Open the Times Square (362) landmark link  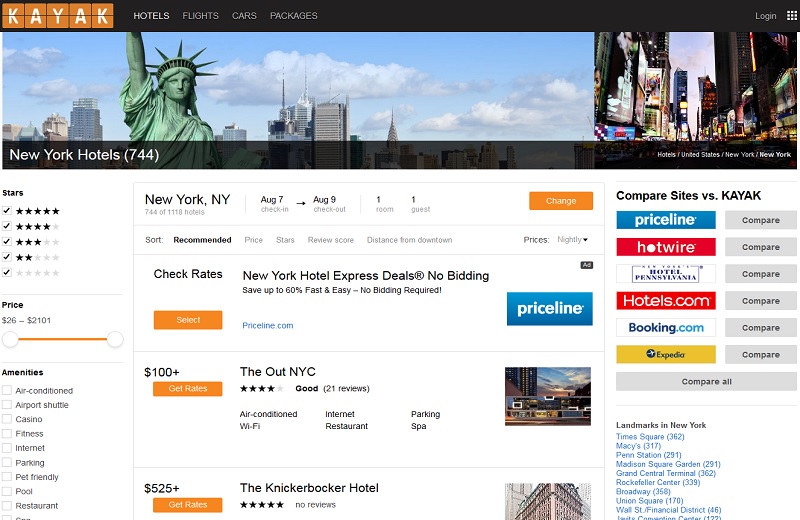click(x=650, y=437)
